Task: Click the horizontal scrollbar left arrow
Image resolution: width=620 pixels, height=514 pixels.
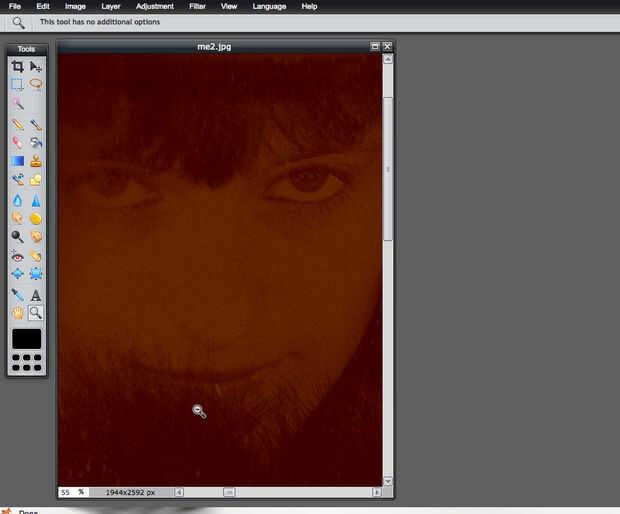Action: point(179,492)
